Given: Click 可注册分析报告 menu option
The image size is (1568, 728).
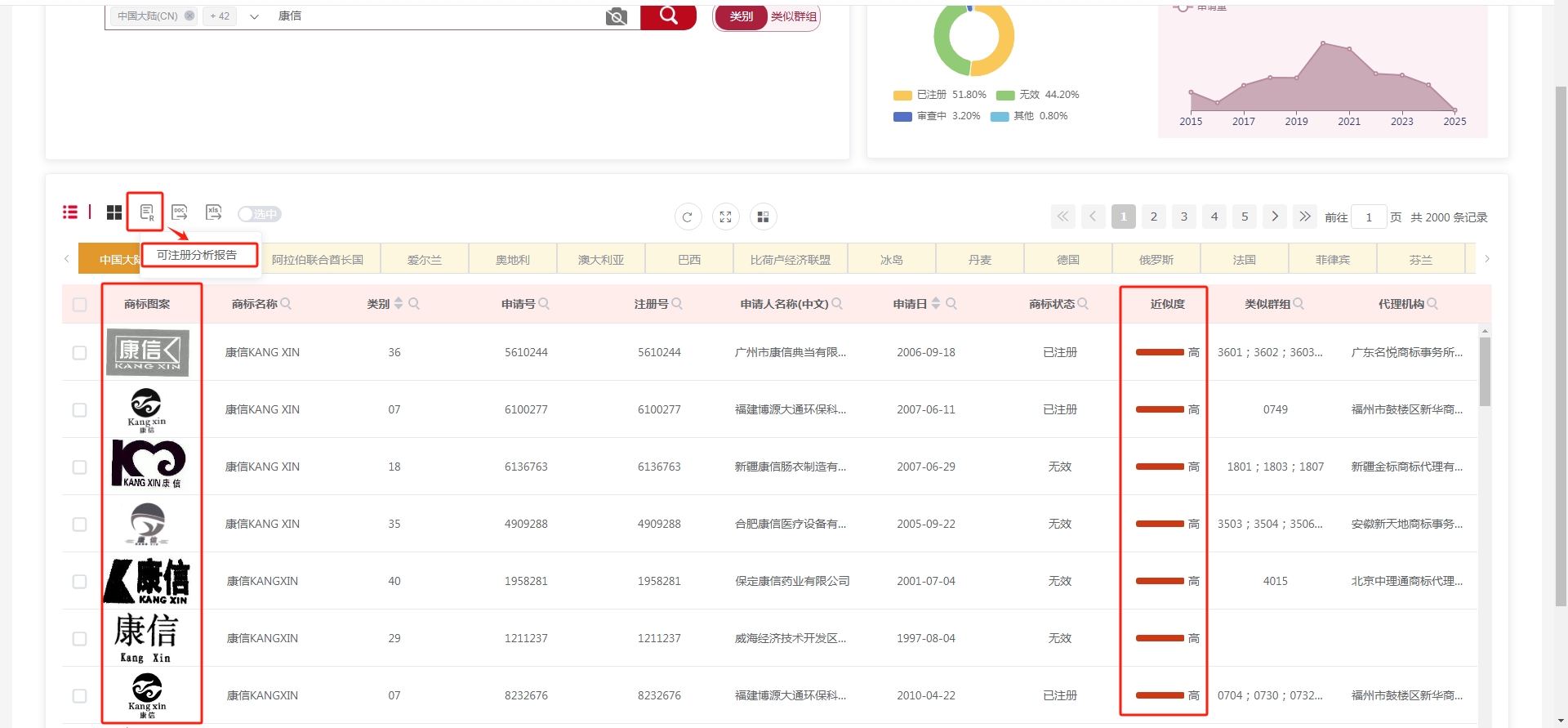Looking at the screenshot, I should click(x=198, y=255).
